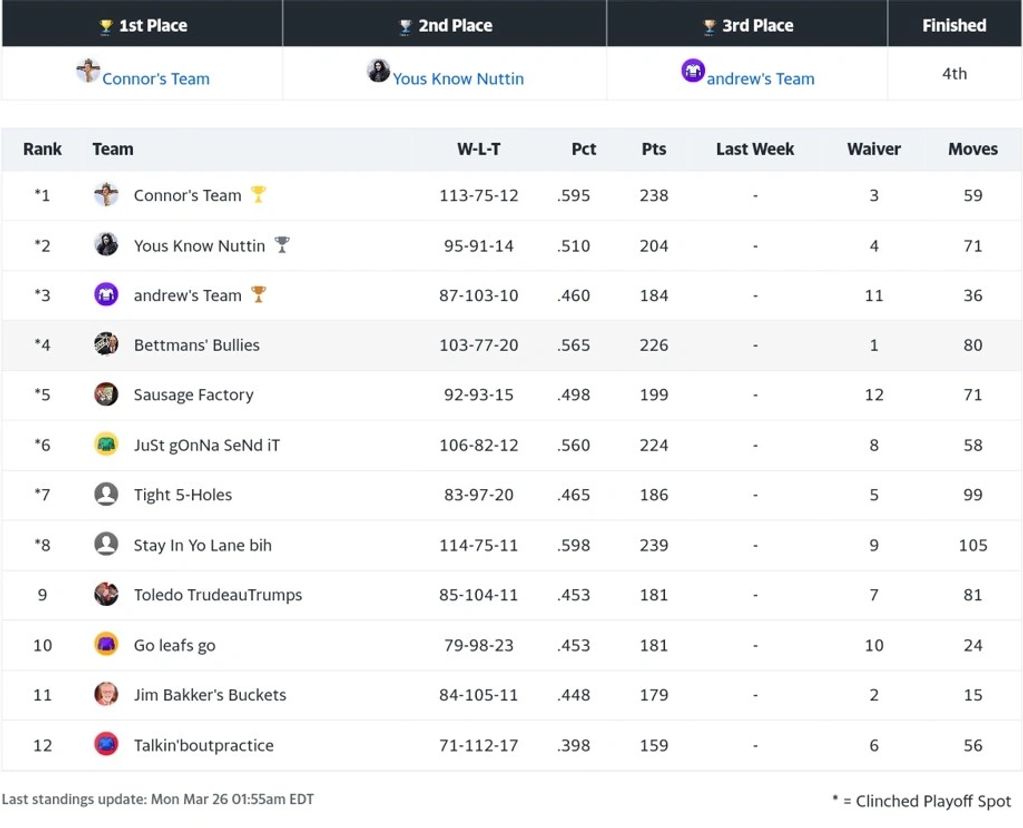Select Tight 5-Holes team name
The image size is (1023, 828).
182,495
